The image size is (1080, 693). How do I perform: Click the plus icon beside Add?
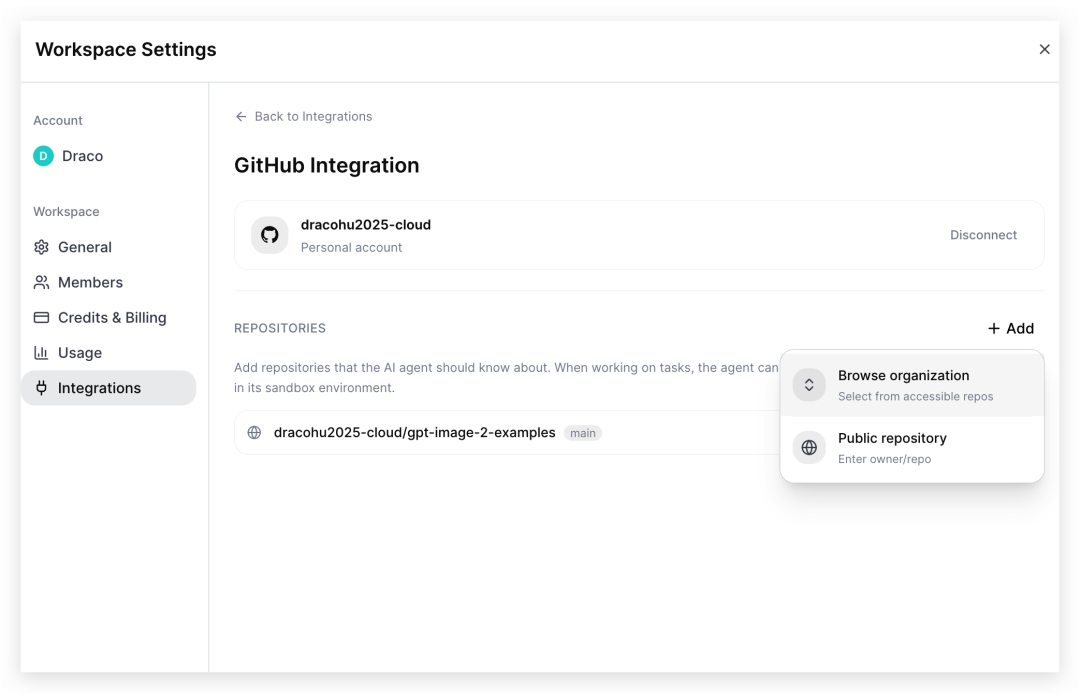pyautogui.click(x=993, y=329)
